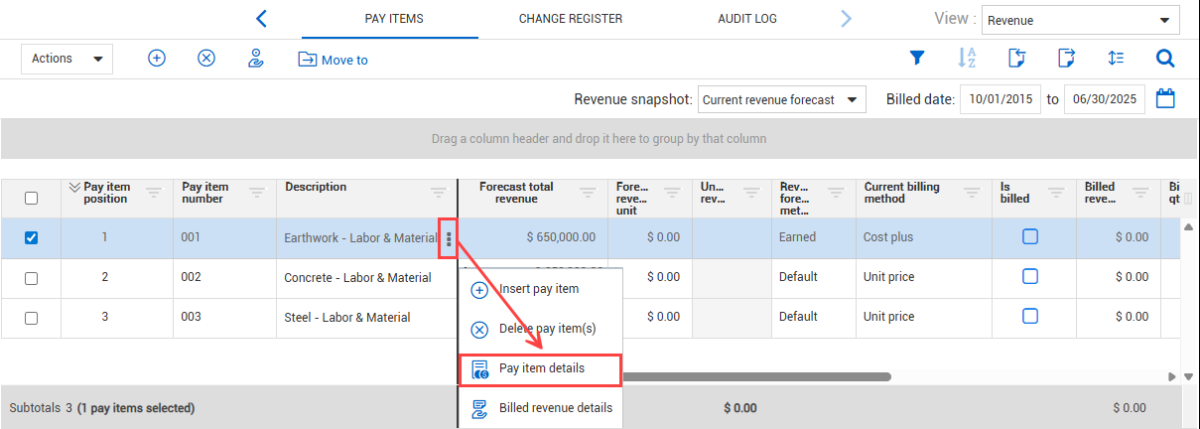The width and height of the screenshot is (1200, 429).
Task: Open the billed date calendar picker
Action: coord(1165,99)
